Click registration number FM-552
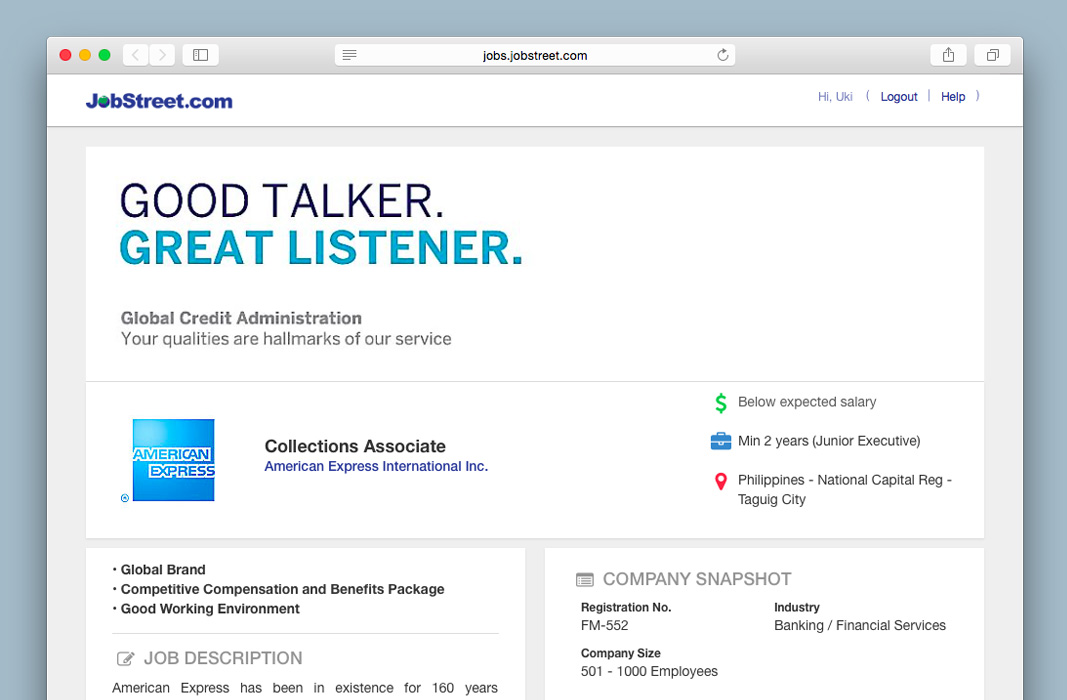 (x=604, y=625)
